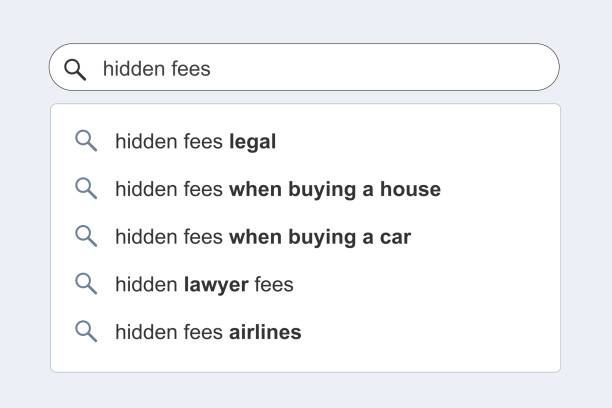Select the 'hidden fees airlines' suggestion

point(208,332)
